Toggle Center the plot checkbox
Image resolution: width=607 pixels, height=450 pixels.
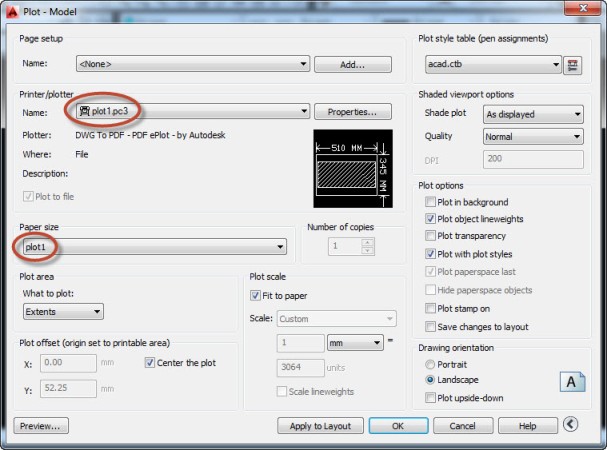(x=149, y=362)
